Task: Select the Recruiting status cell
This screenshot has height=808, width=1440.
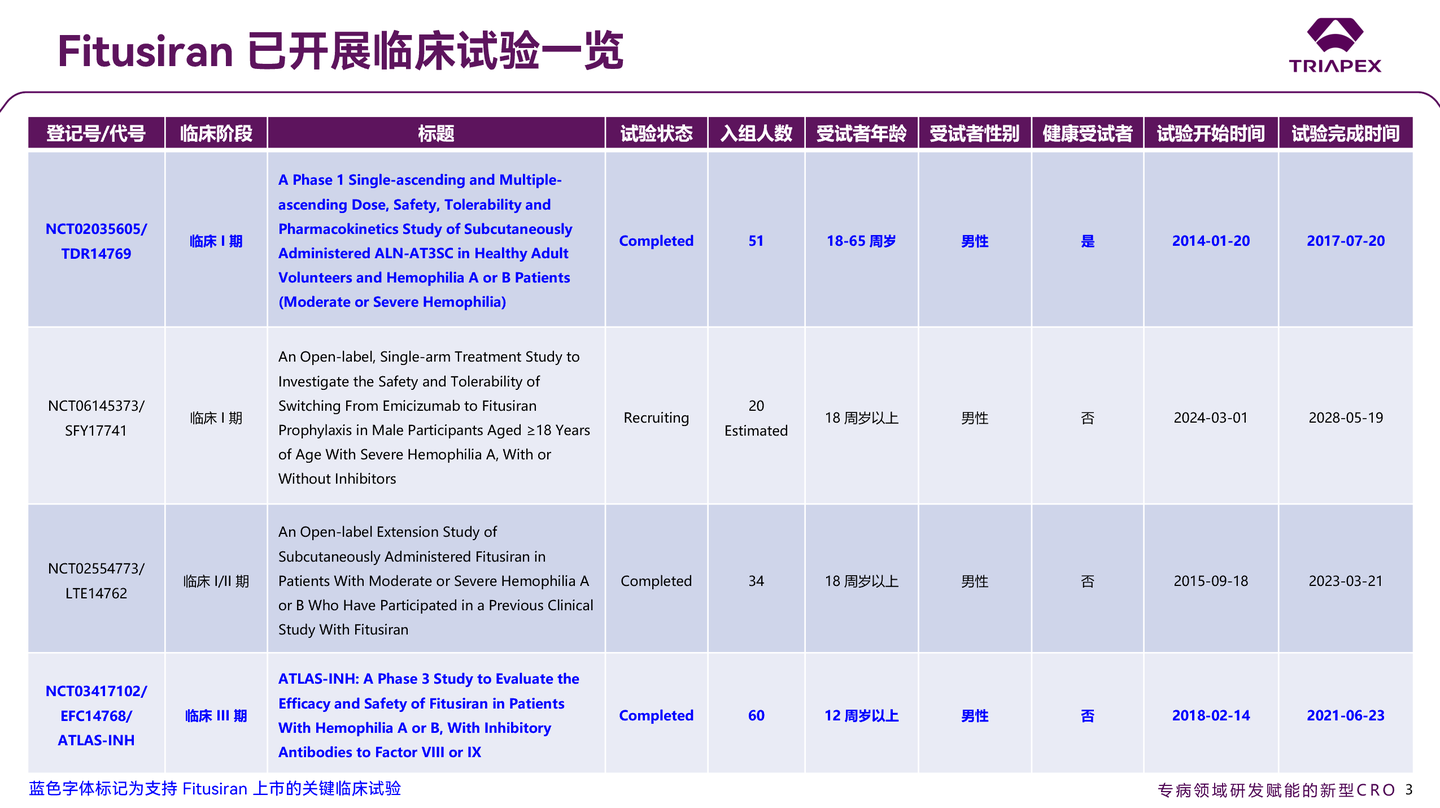Action: (655, 417)
